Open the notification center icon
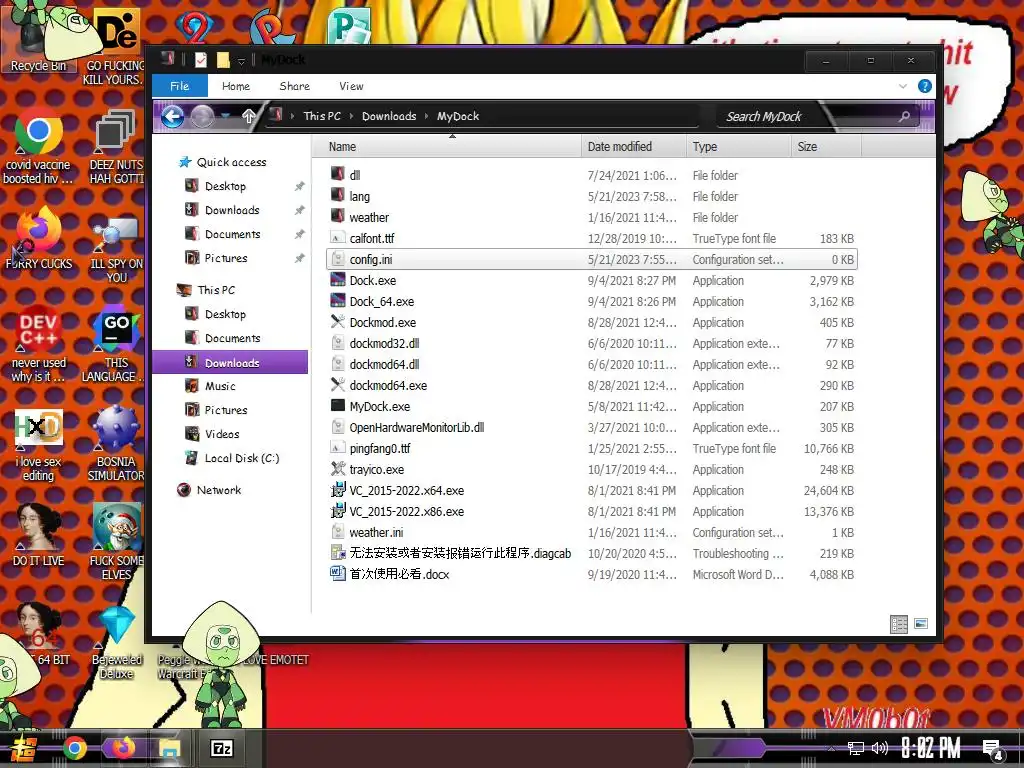 coord(993,750)
